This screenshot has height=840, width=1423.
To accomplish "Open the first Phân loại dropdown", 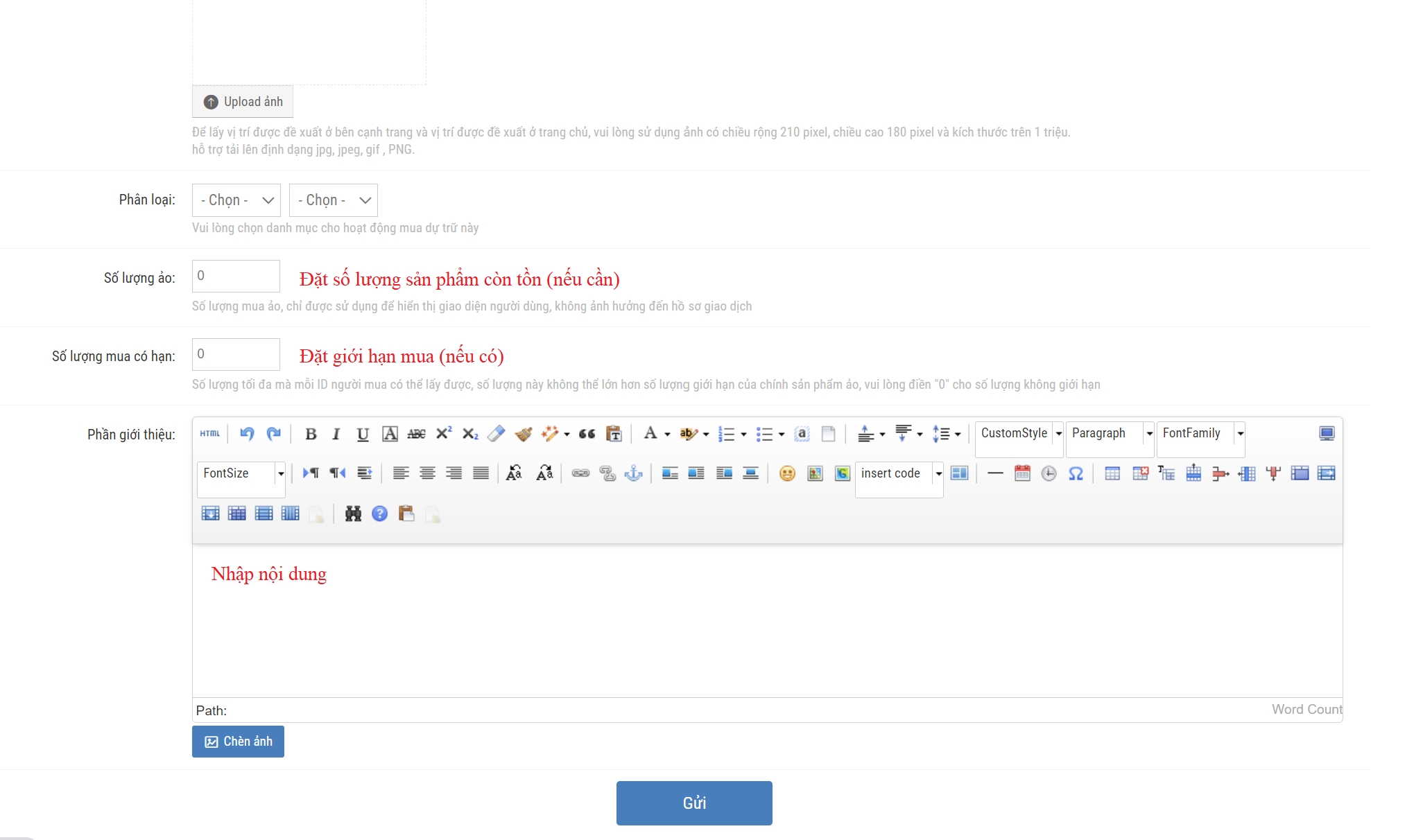I will pos(236,200).
